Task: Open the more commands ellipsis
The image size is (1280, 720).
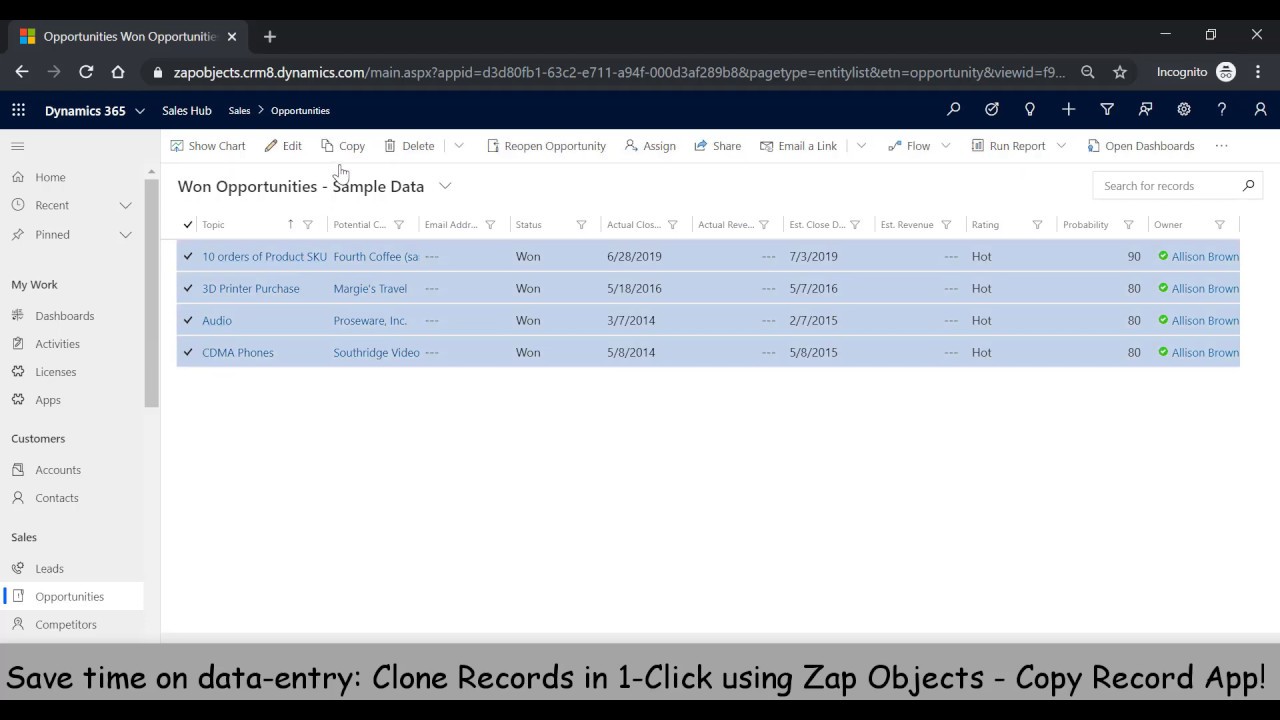Action: pos(1221,146)
